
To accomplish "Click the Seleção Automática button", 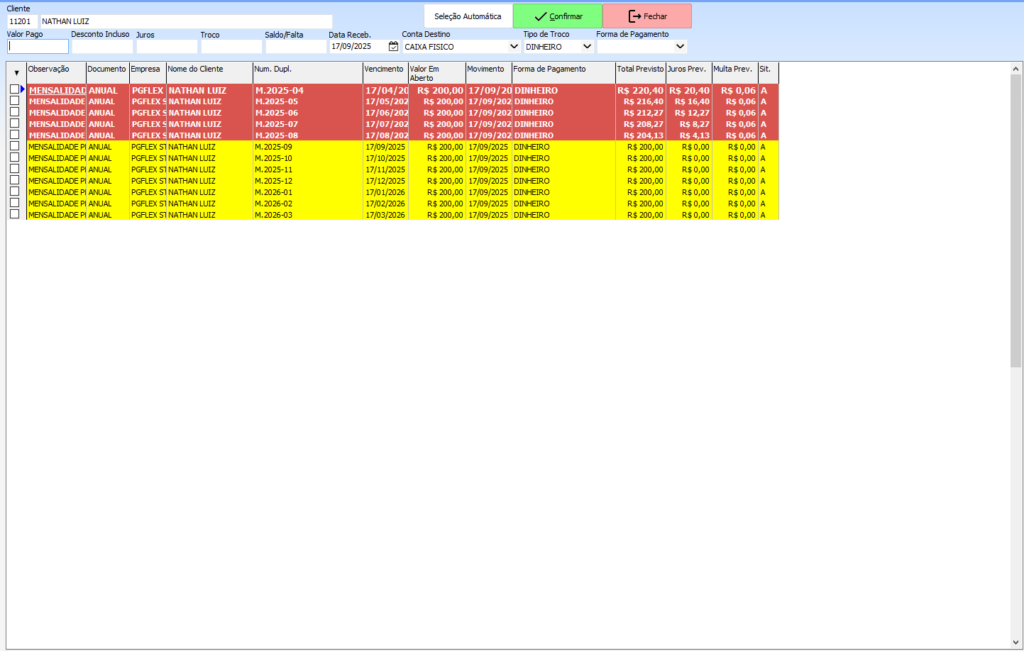I will coord(468,16).
